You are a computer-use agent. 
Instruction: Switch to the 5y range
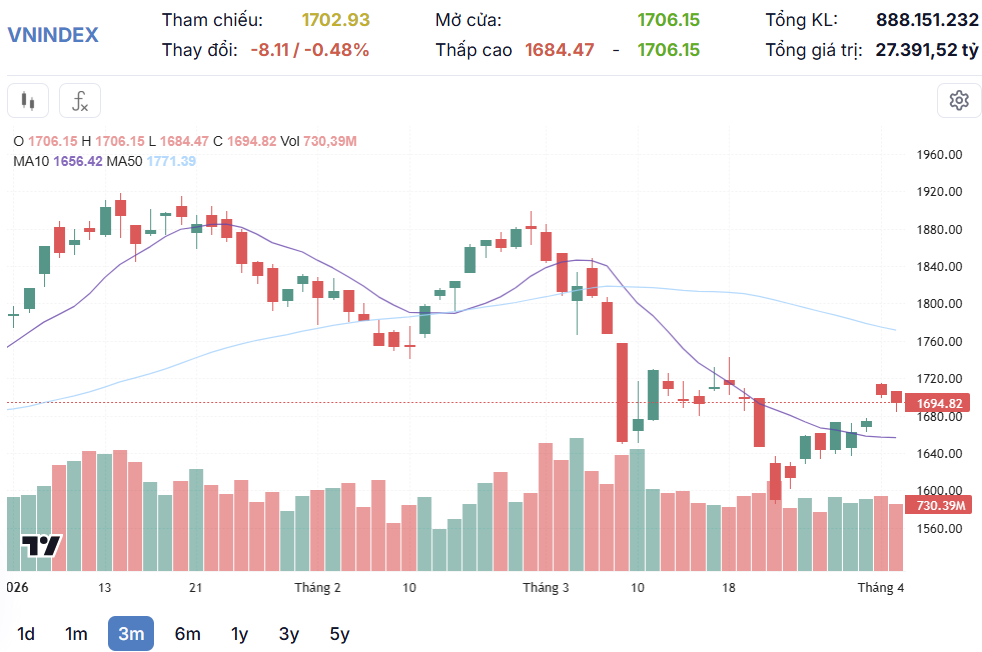340,634
